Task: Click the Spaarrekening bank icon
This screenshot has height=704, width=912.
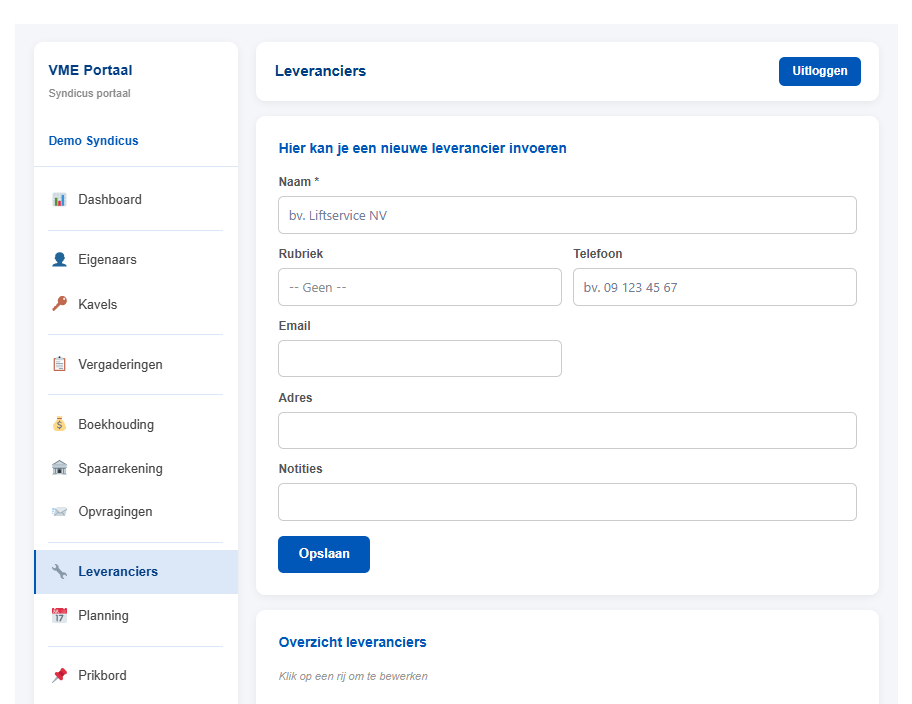Action: point(59,468)
